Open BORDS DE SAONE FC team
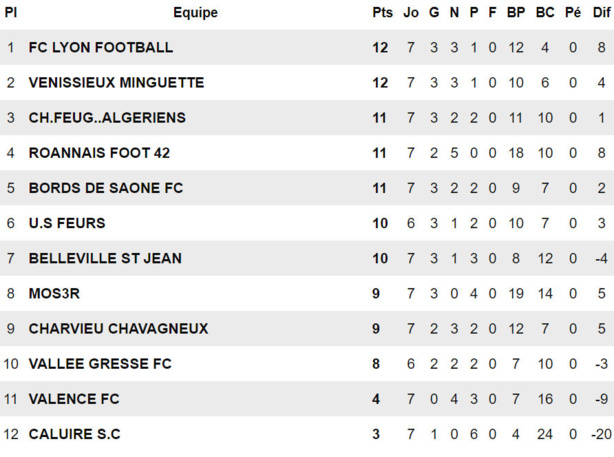 coord(105,188)
